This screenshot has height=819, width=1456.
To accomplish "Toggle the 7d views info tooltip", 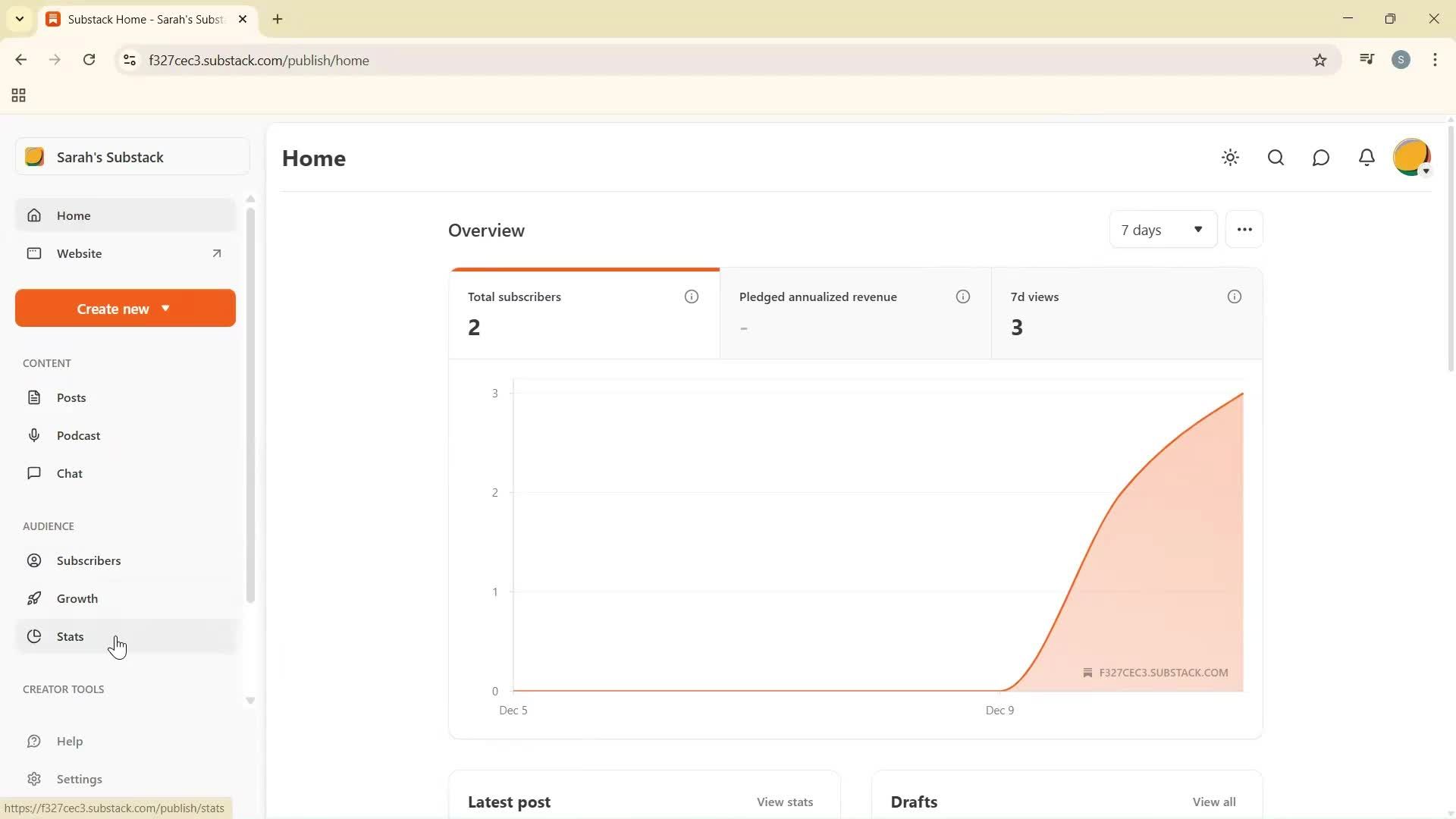I will pos(1234,297).
